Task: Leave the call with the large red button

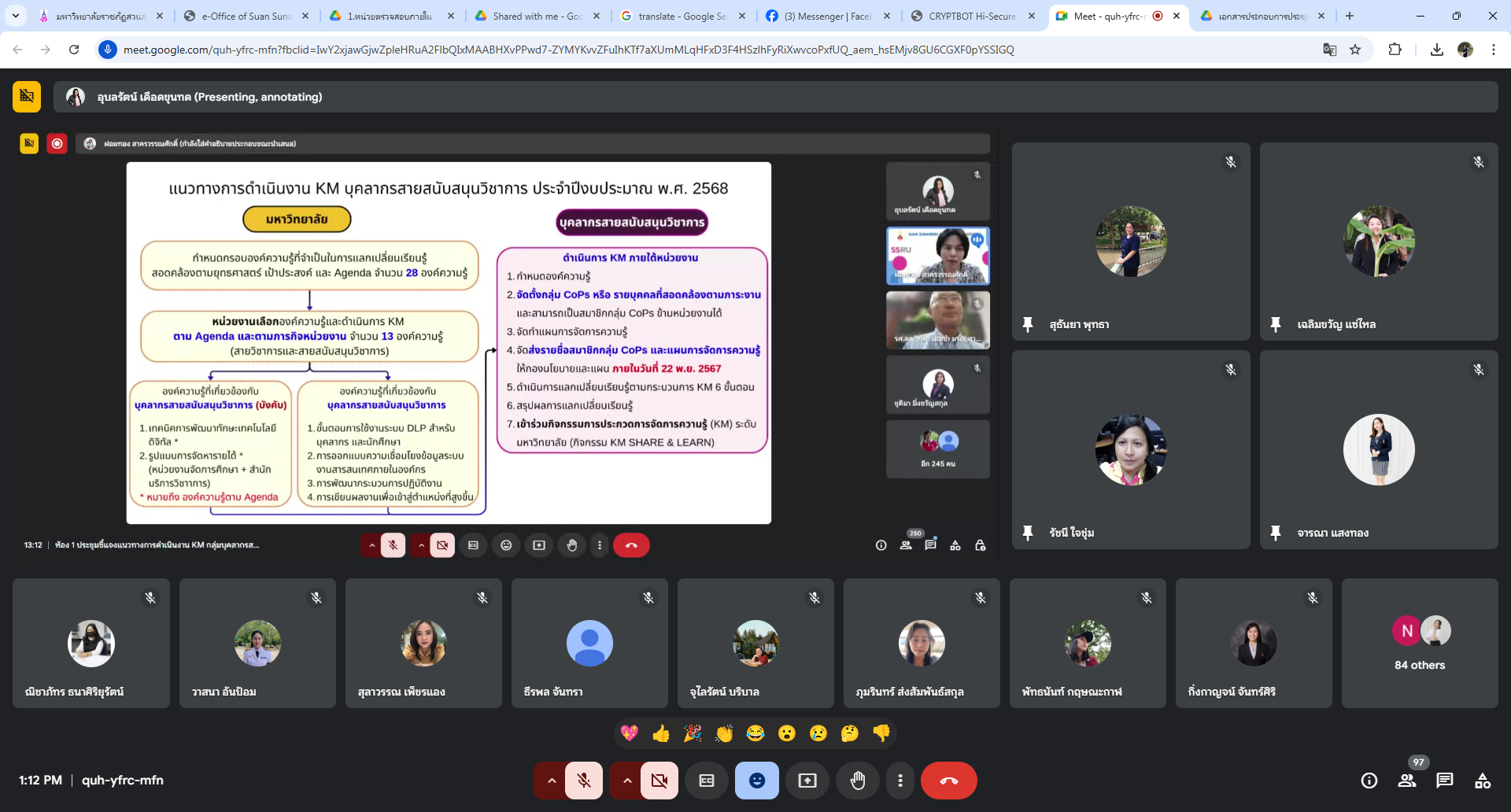Action: (949, 781)
